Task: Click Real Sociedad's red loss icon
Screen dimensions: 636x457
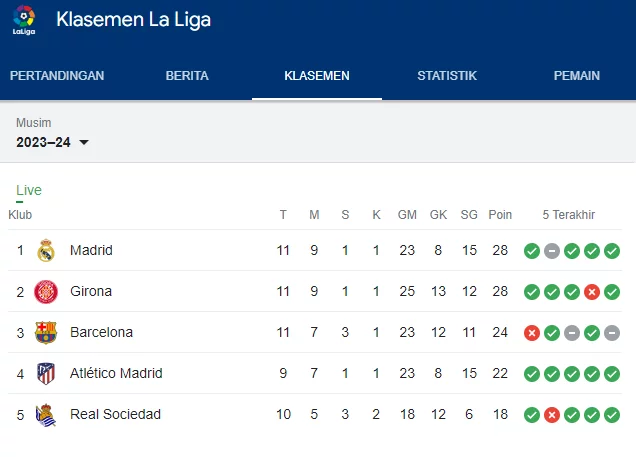Action: (x=552, y=415)
